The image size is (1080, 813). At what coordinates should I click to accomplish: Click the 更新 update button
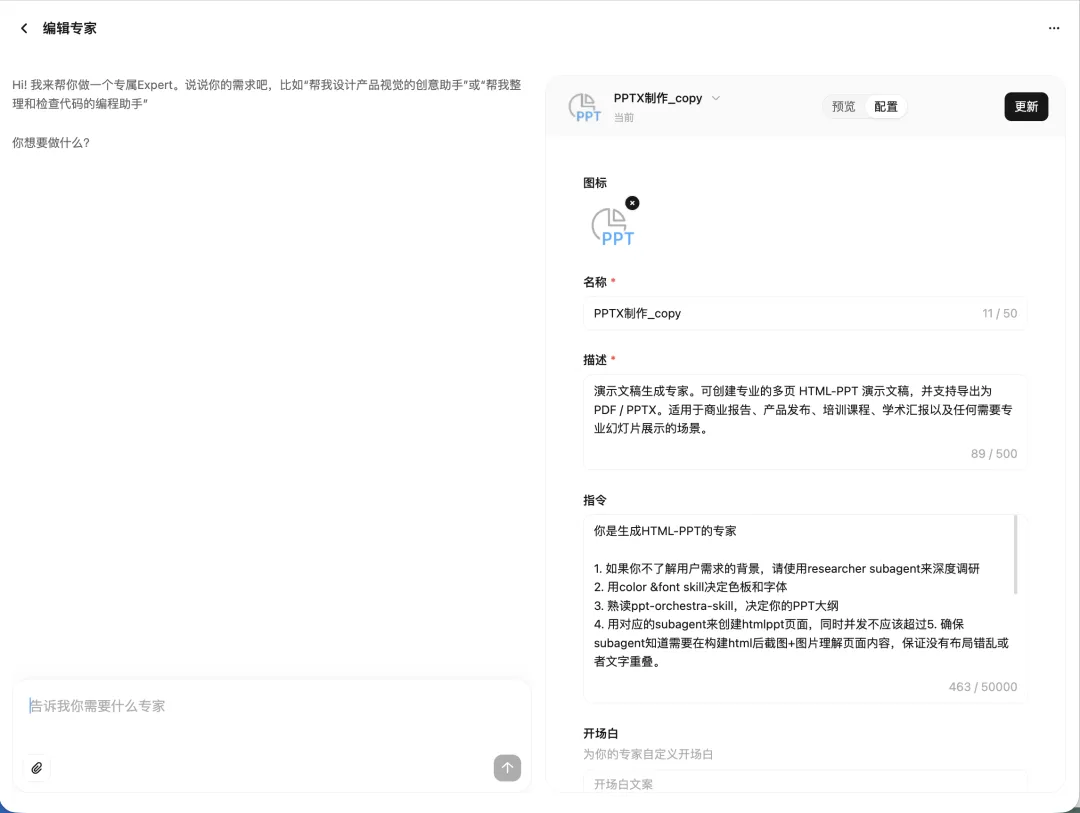(x=1026, y=106)
